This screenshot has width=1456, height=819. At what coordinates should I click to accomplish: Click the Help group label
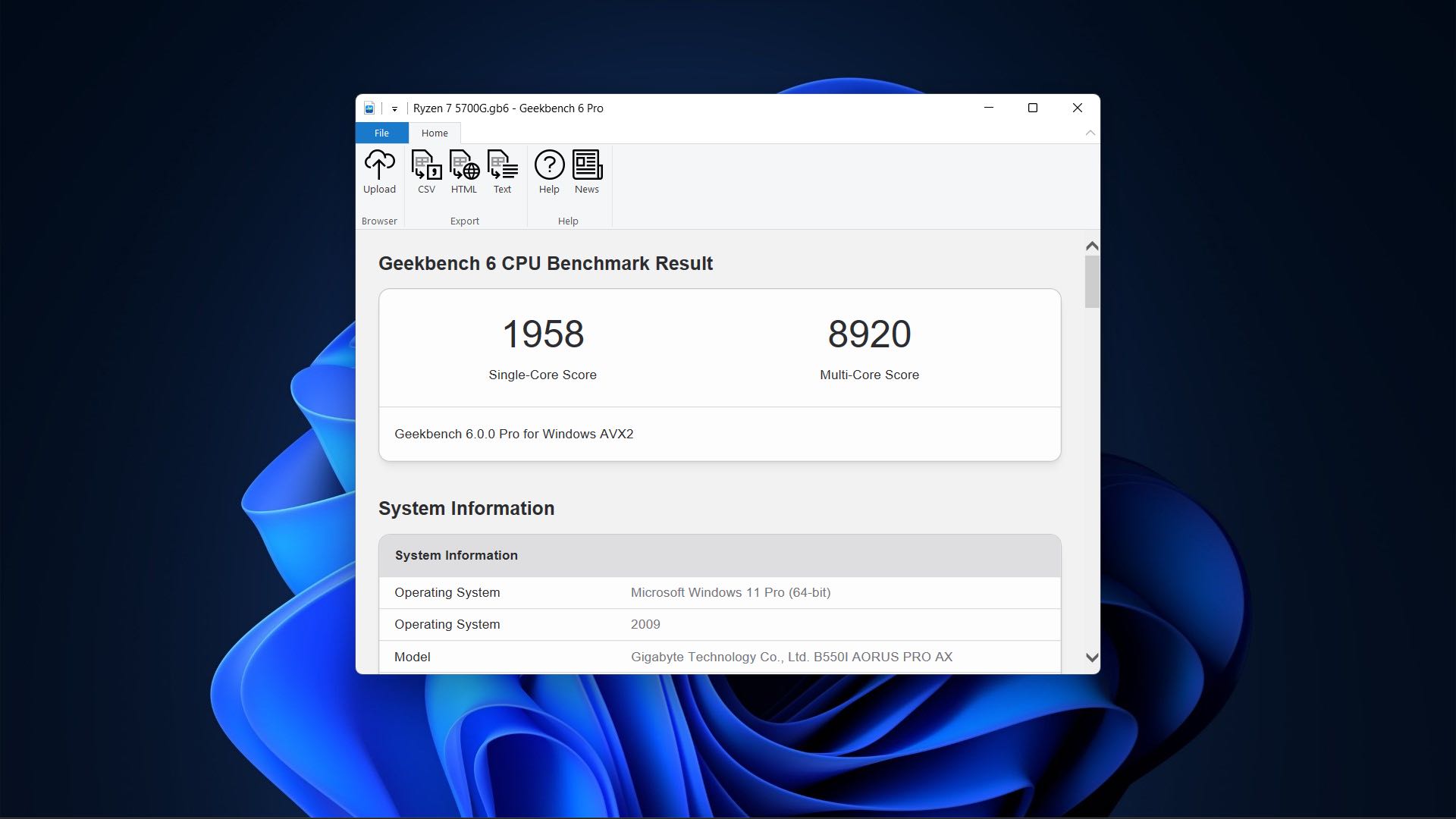tap(568, 220)
